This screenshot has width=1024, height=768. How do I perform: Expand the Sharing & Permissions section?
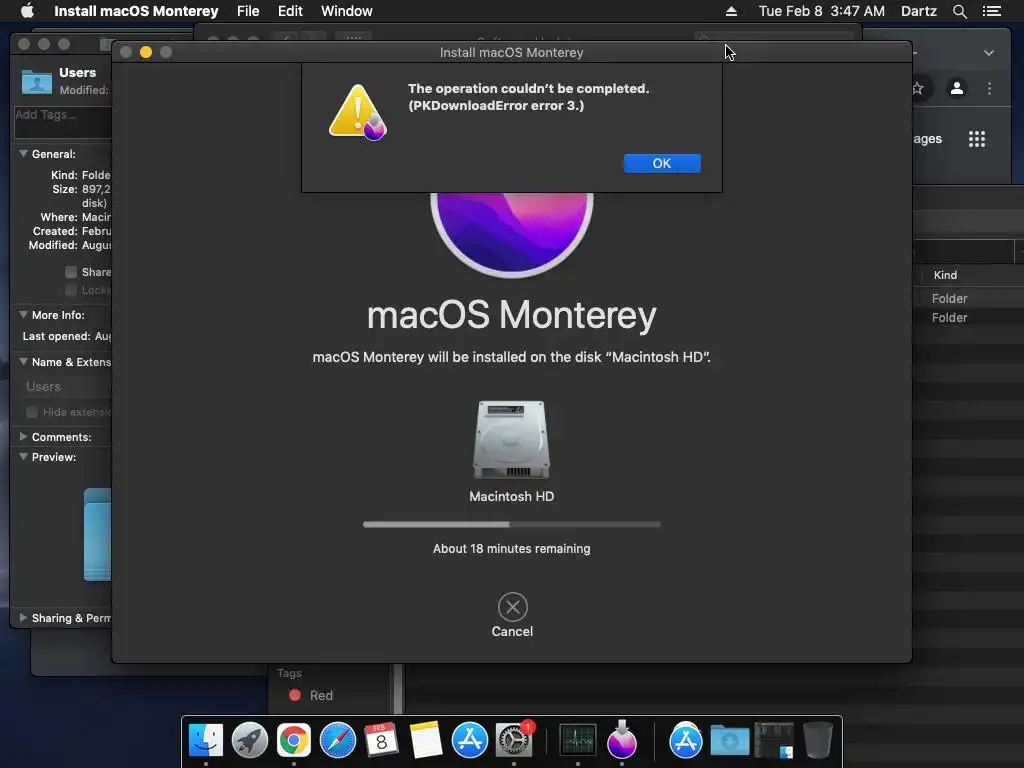24,618
